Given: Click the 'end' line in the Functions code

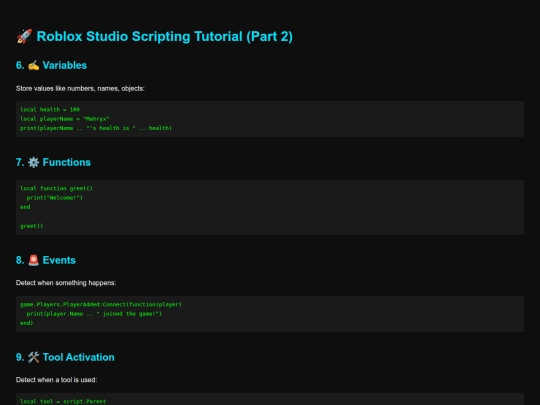Looking at the screenshot, I should click(25, 207).
